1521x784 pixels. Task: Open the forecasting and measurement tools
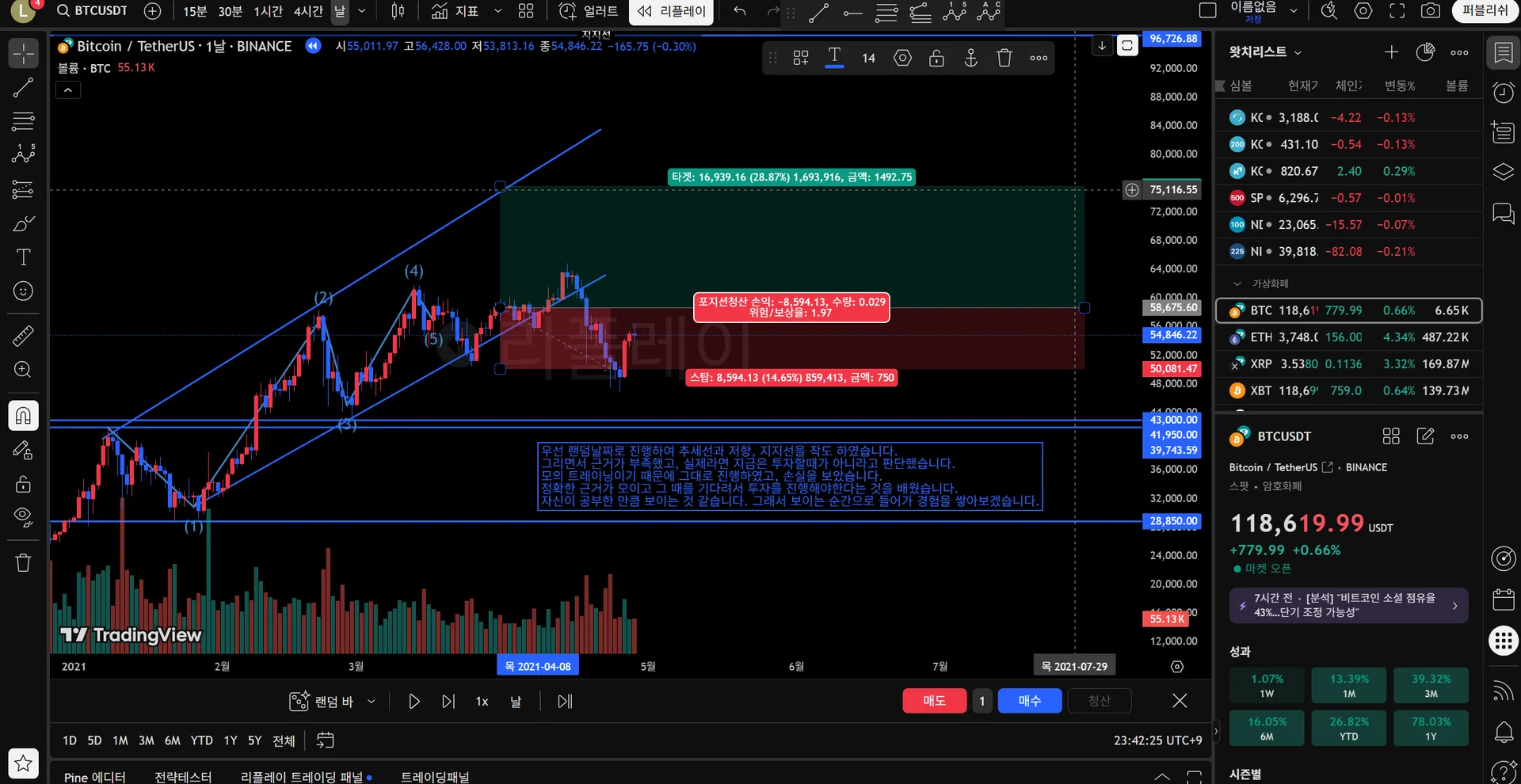tap(24, 189)
